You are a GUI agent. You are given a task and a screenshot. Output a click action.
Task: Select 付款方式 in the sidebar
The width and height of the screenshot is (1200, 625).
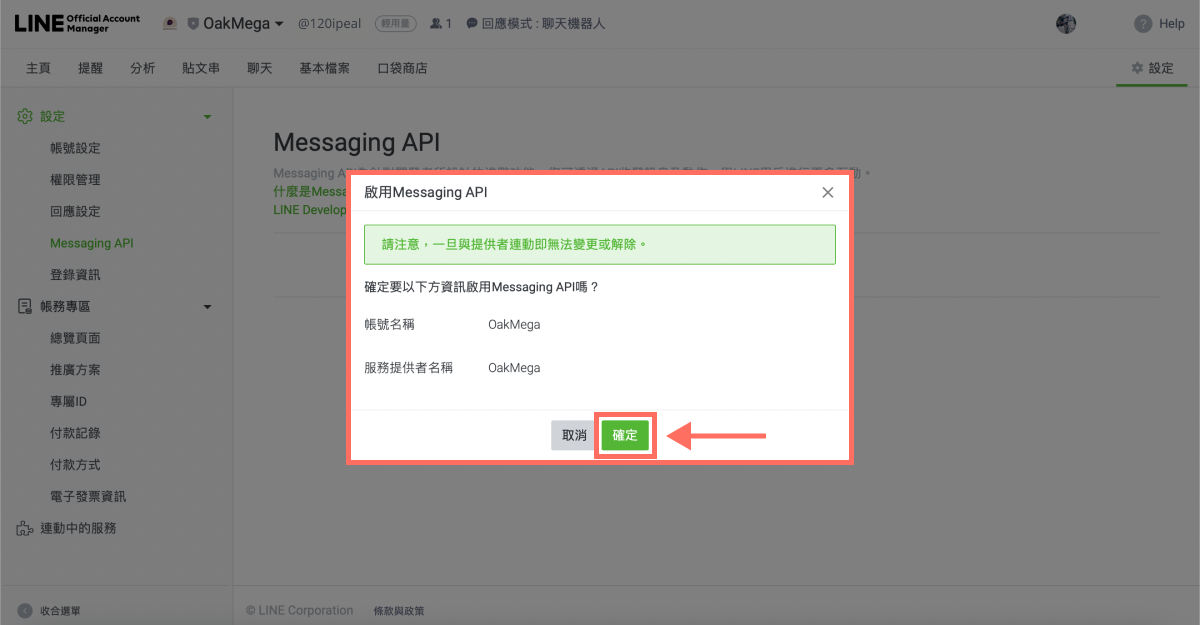[x=75, y=465]
